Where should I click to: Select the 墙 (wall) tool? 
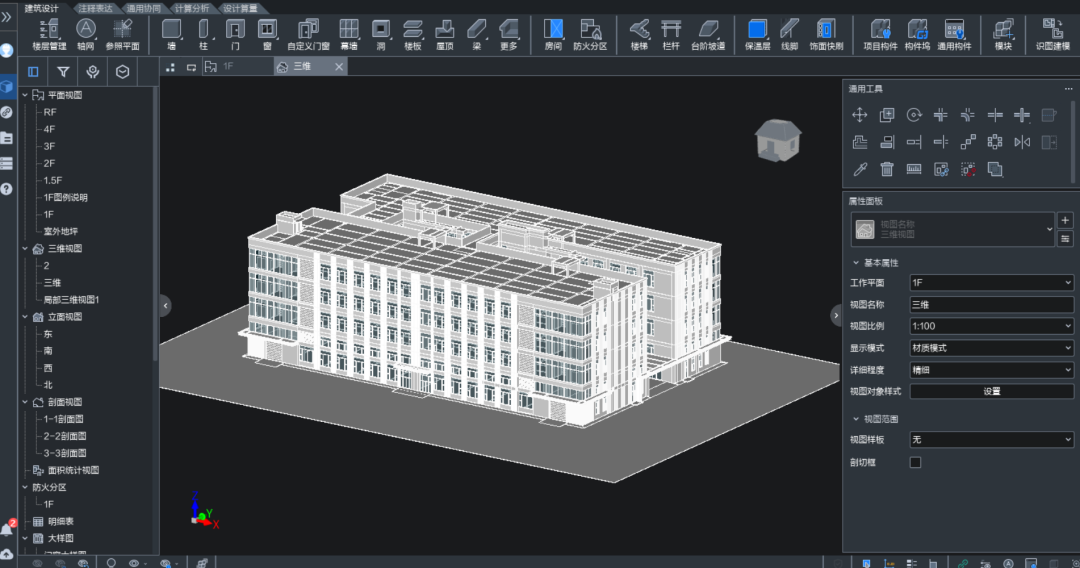(x=172, y=34)
